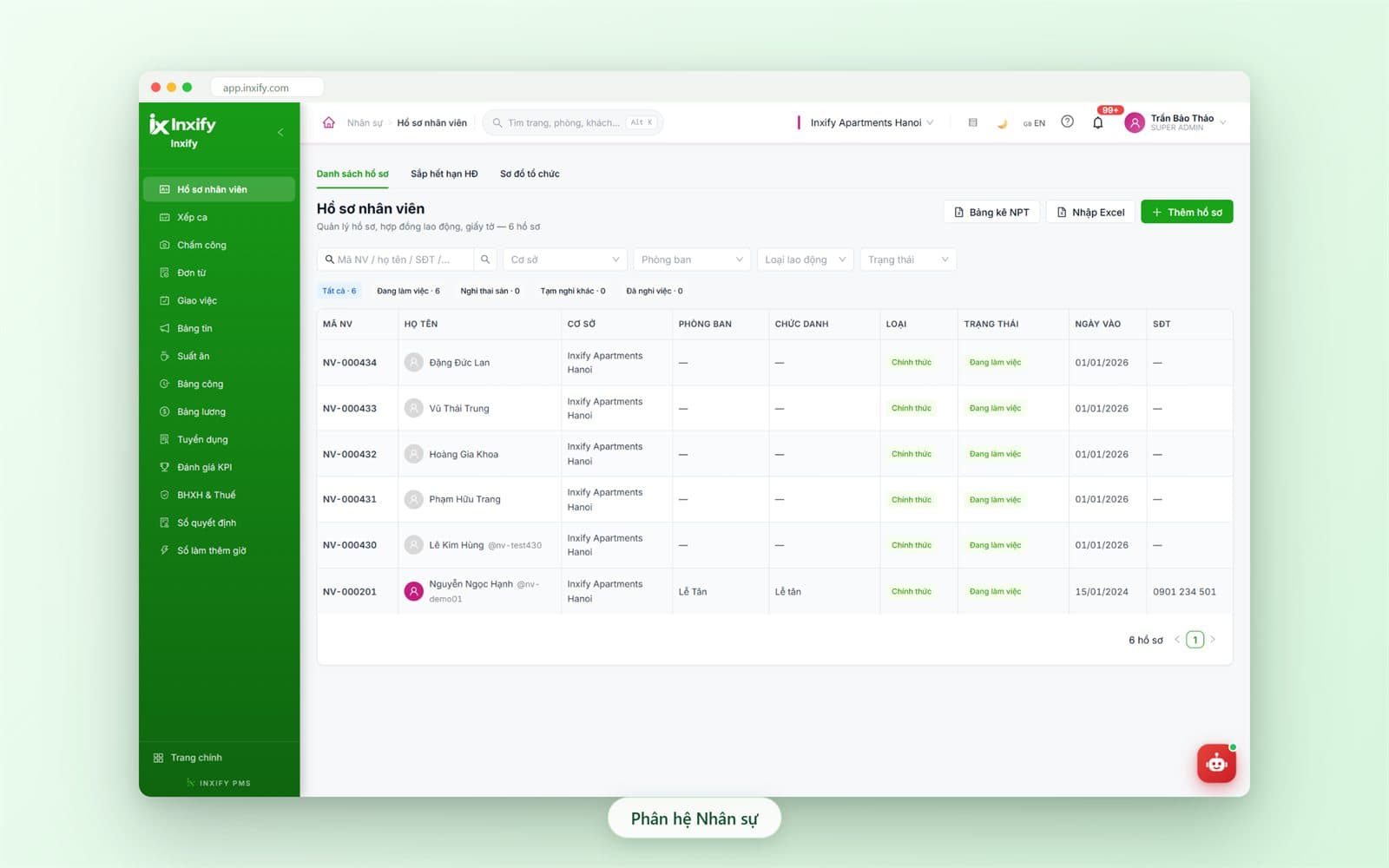The image size is (1389, 868).
Task: Filter by Đã nghỉ việc · 0 chip
Action: click(655, 291)
